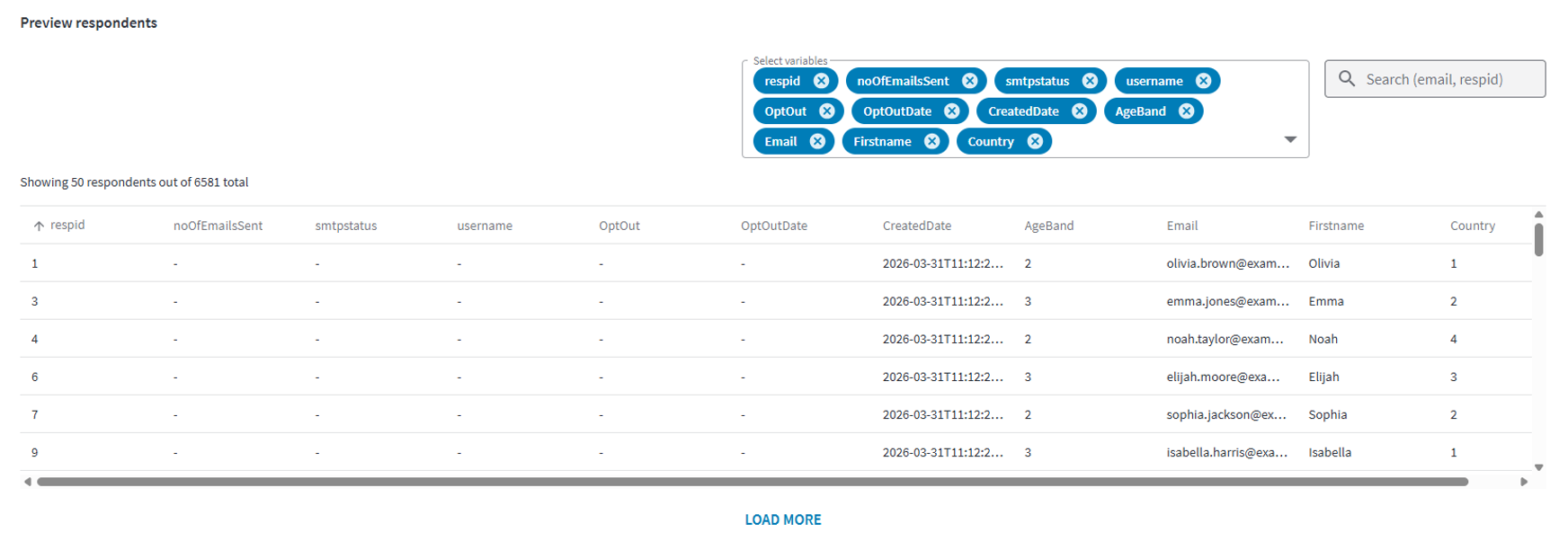Image resolution: width=1568 pixels, height=550 pixels.
Task: Click the OptOut column header
Action: 619,226
